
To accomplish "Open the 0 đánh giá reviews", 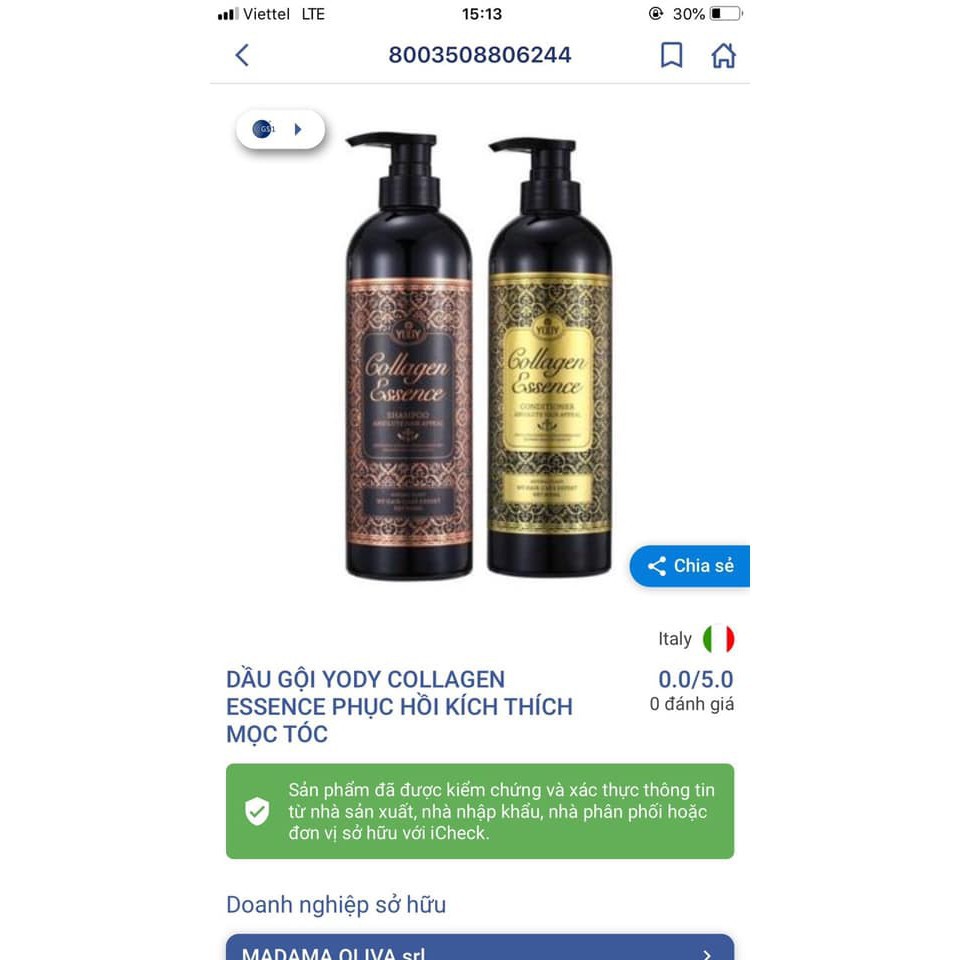I will pos(692,704).
